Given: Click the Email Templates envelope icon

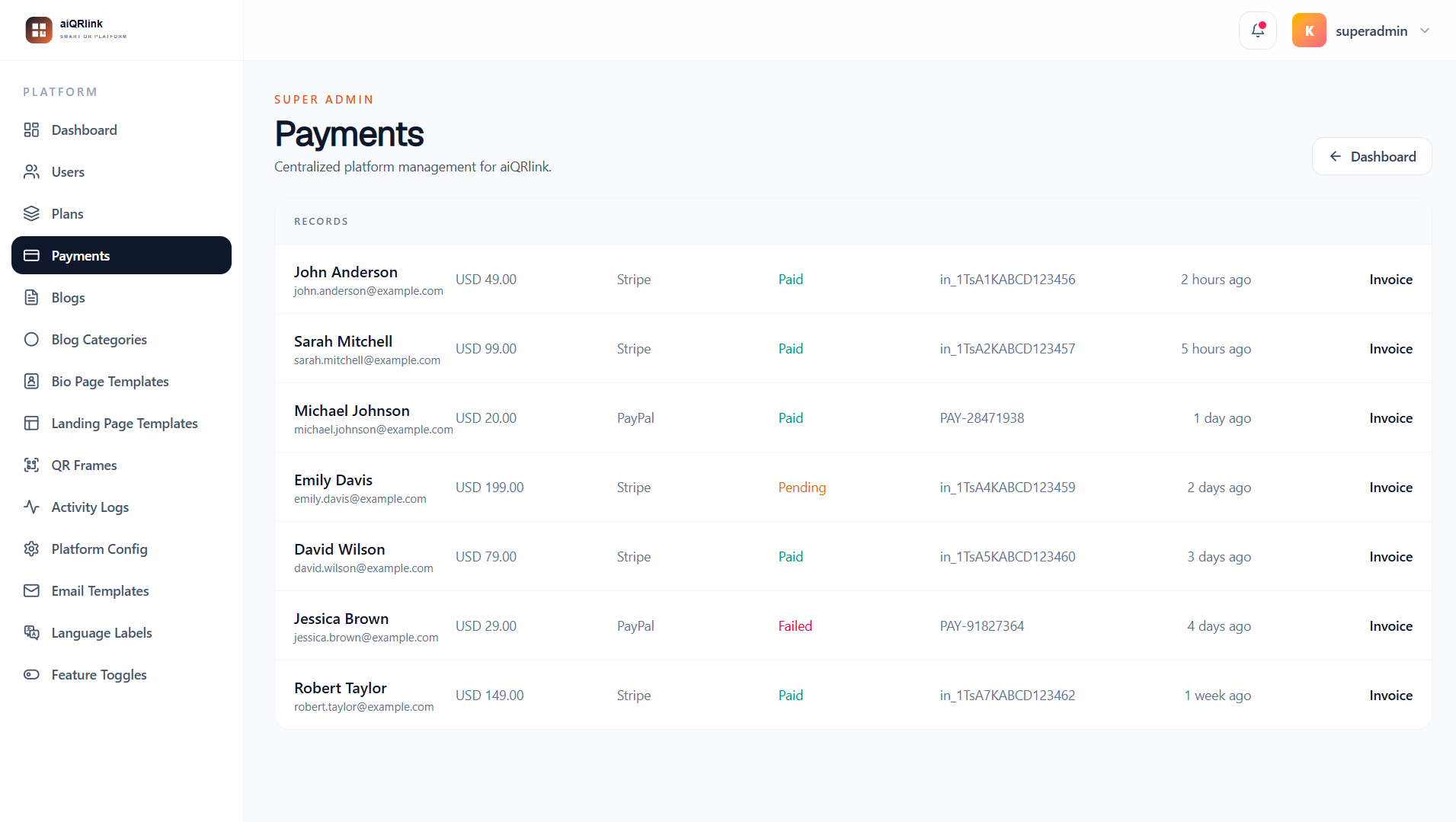Looking at the screenshot, I should (x=31, y=590).
